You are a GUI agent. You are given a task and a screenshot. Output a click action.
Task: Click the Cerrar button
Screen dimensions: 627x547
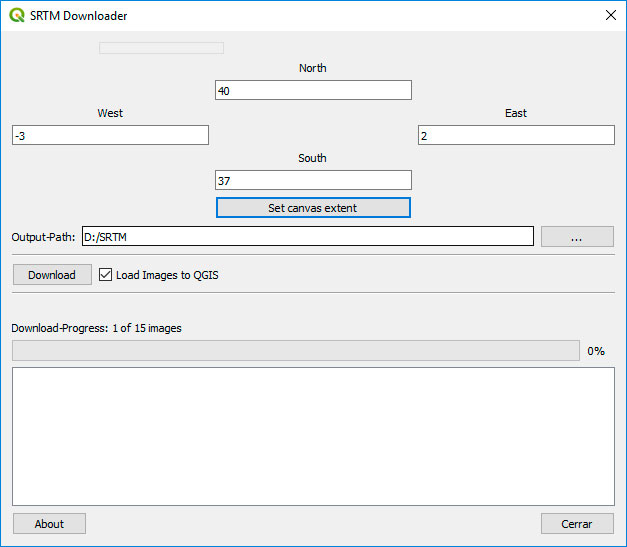(577, 523)
